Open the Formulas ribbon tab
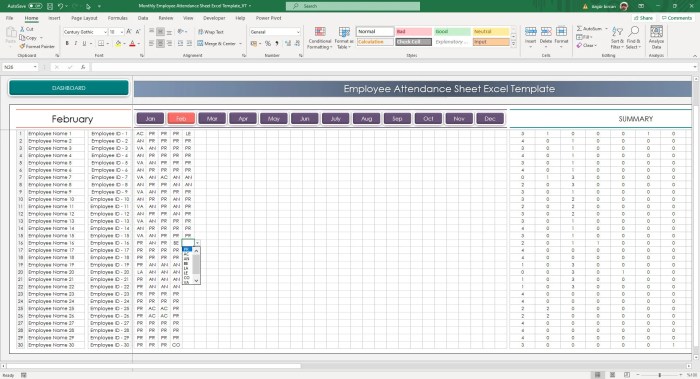The height and width of the screenshot is (379, 700). tap(117, 18)
